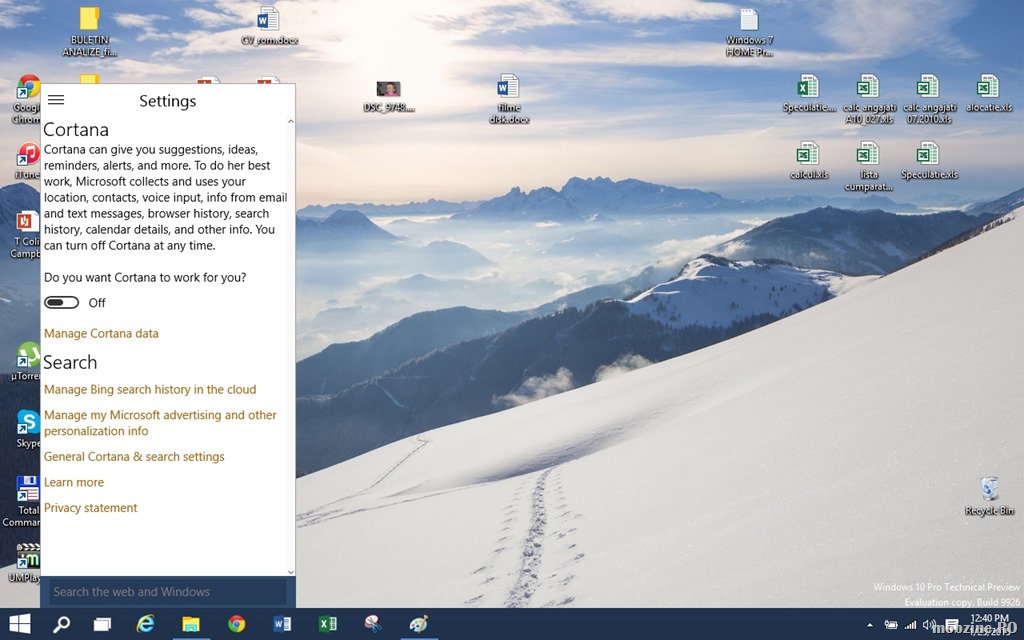Switch to Excel in the taskbar
1024x640 pixels.
328,624
